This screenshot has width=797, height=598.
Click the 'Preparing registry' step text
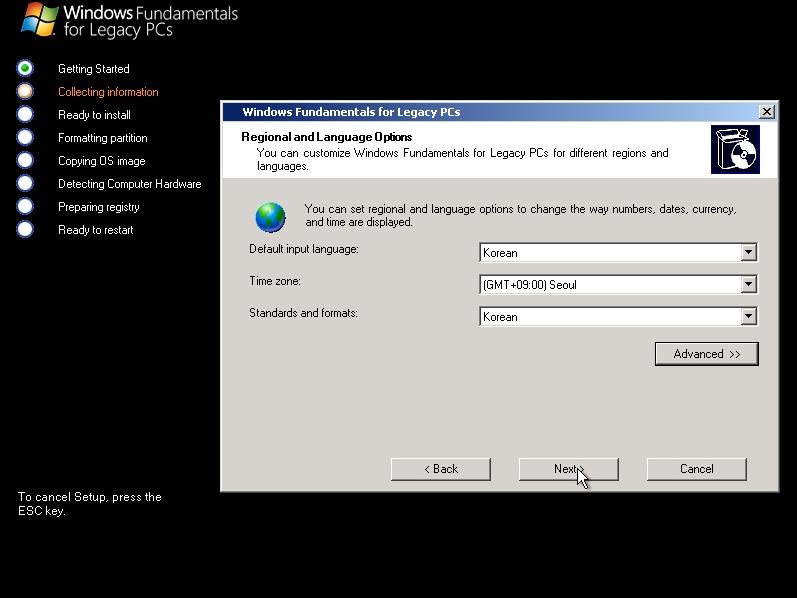coord(99,207)
